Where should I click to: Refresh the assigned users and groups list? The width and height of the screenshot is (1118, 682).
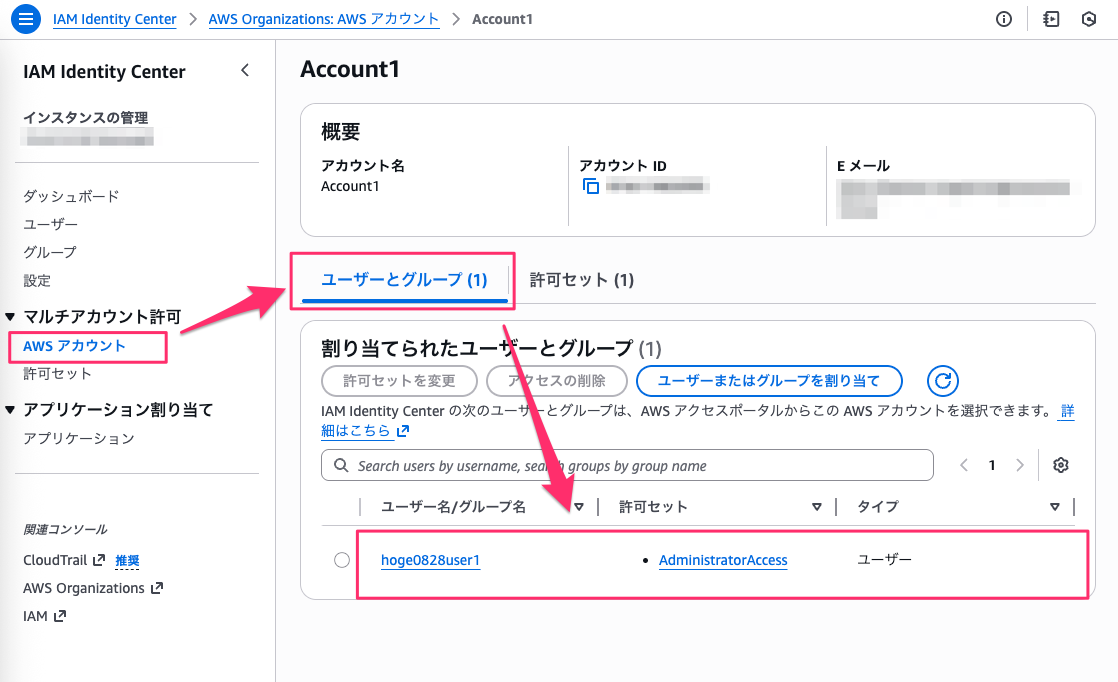tap(943, 380)
